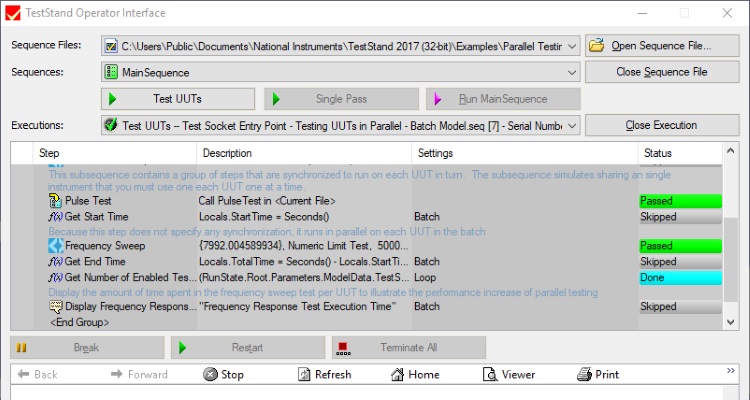Click the folder icon on Open Sequence File
Viewport: 750px width, 400px height.
[596, 46]
